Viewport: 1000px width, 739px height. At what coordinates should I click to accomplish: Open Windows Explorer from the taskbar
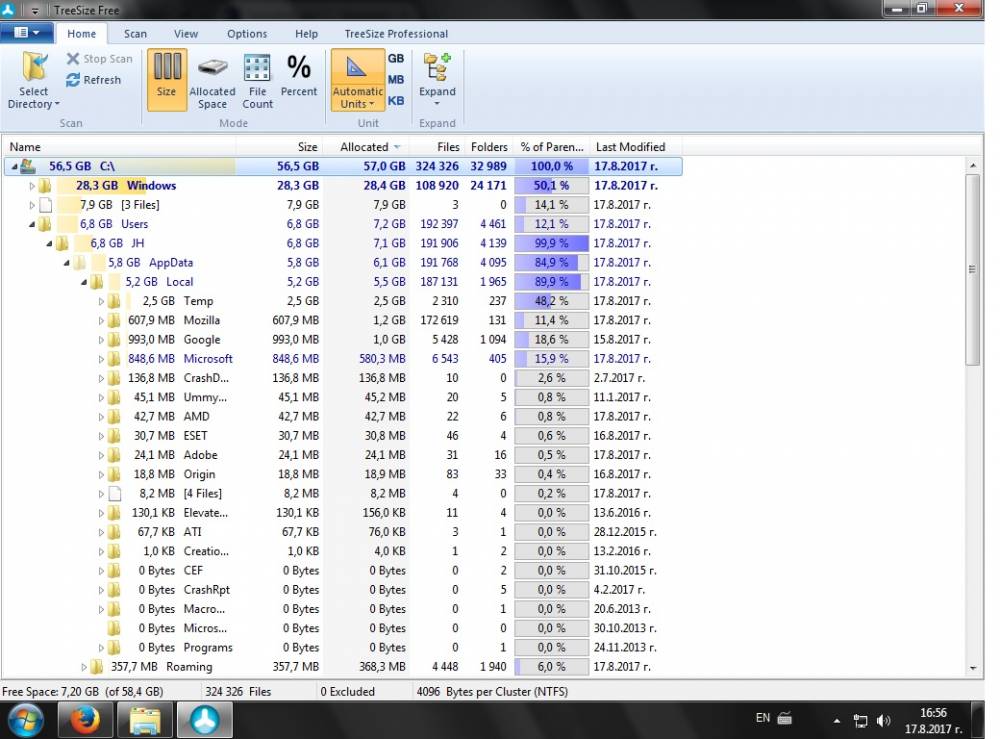144,721
